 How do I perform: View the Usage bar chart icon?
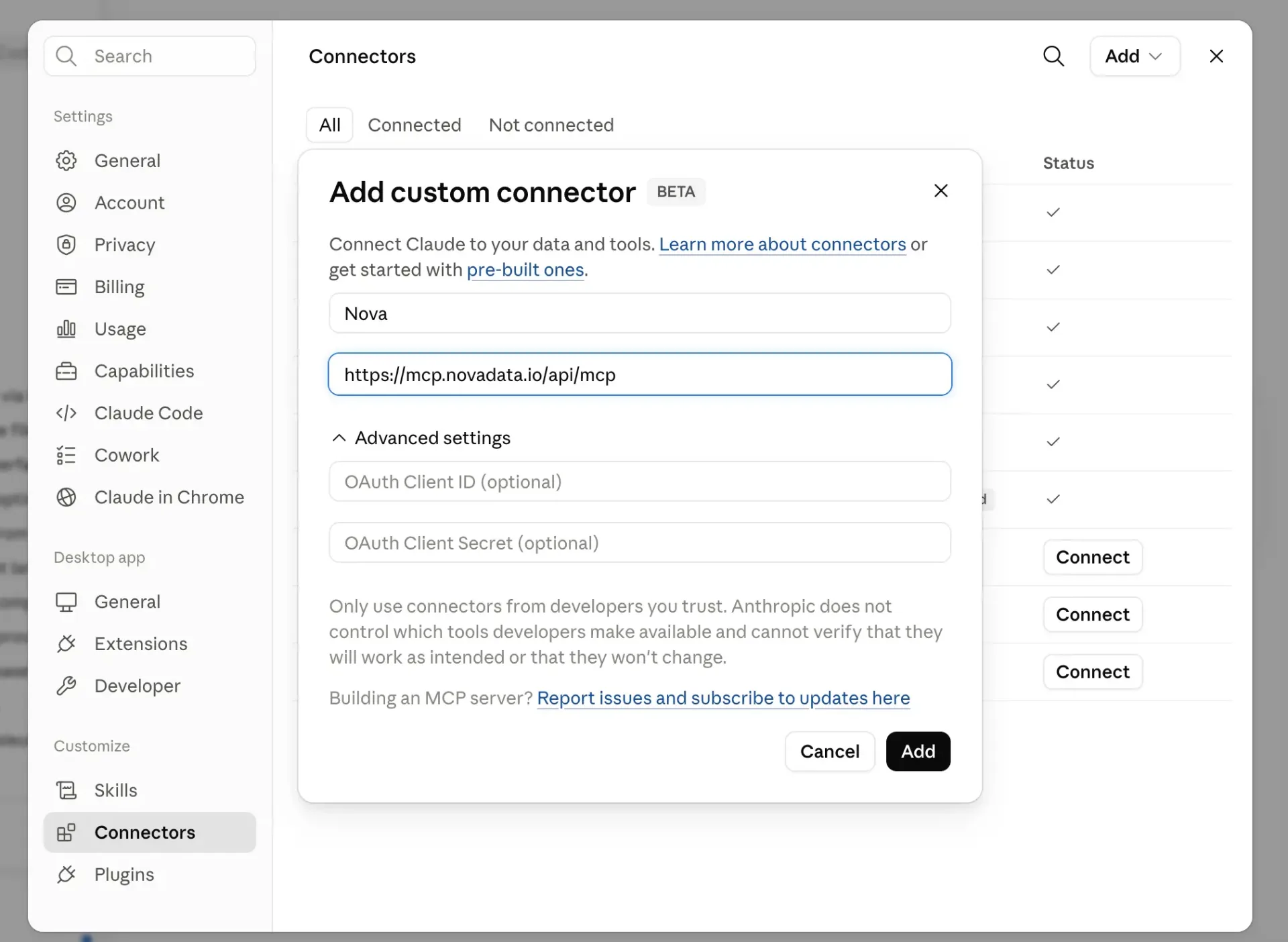point(66,329)
